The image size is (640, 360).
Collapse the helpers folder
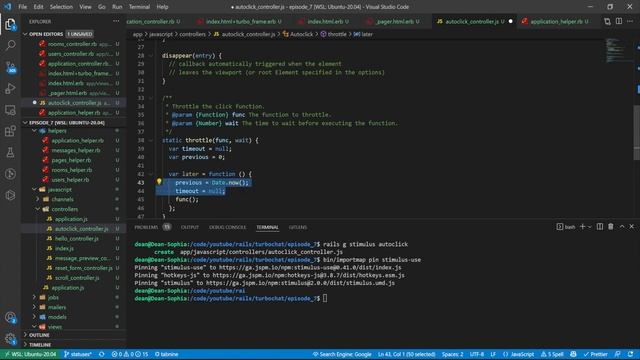pos(34,131)
